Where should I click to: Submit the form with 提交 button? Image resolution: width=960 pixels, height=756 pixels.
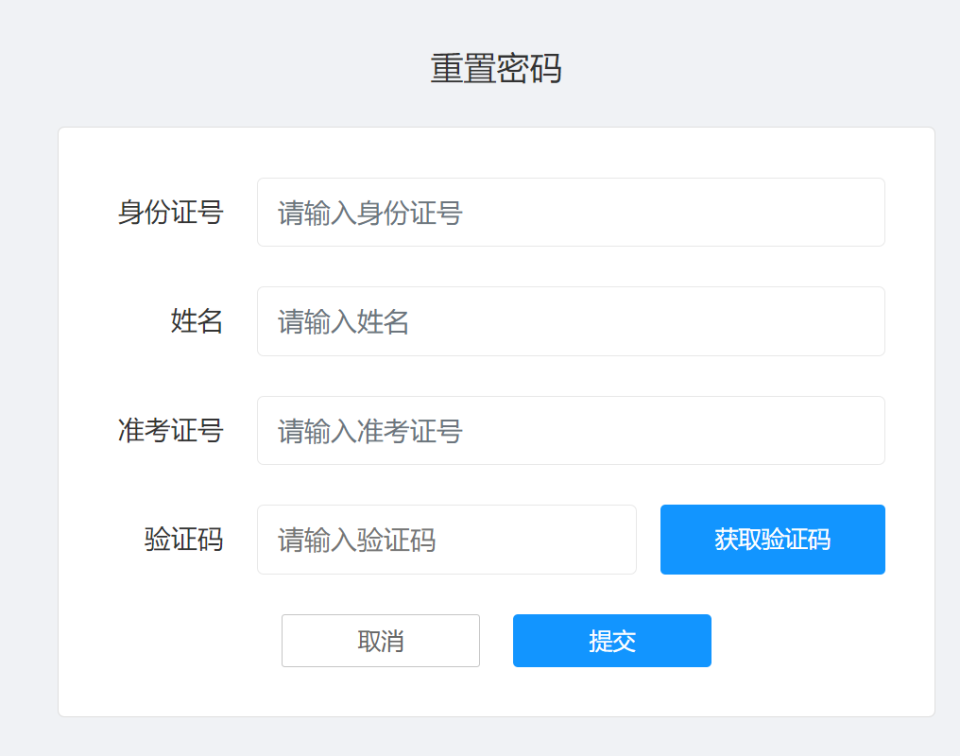[x=612, y=640]
